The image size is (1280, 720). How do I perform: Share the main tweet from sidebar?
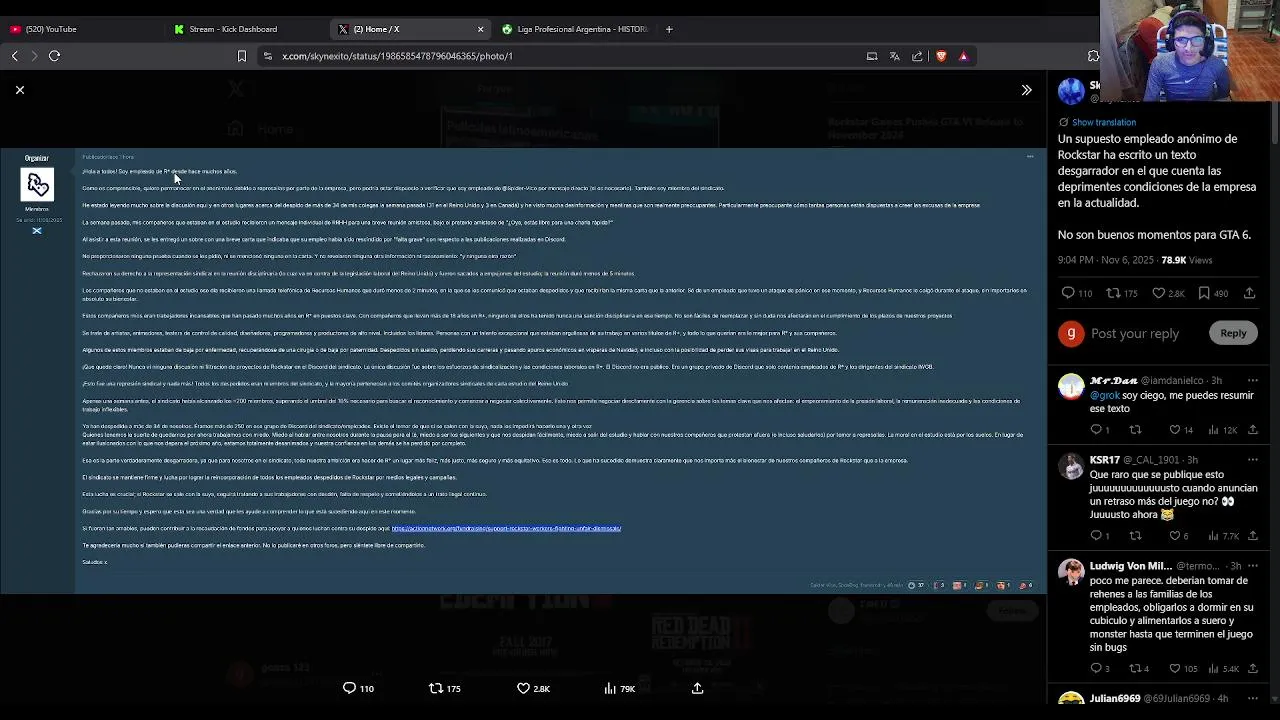pyautogui.click(x=1249, y=293)
